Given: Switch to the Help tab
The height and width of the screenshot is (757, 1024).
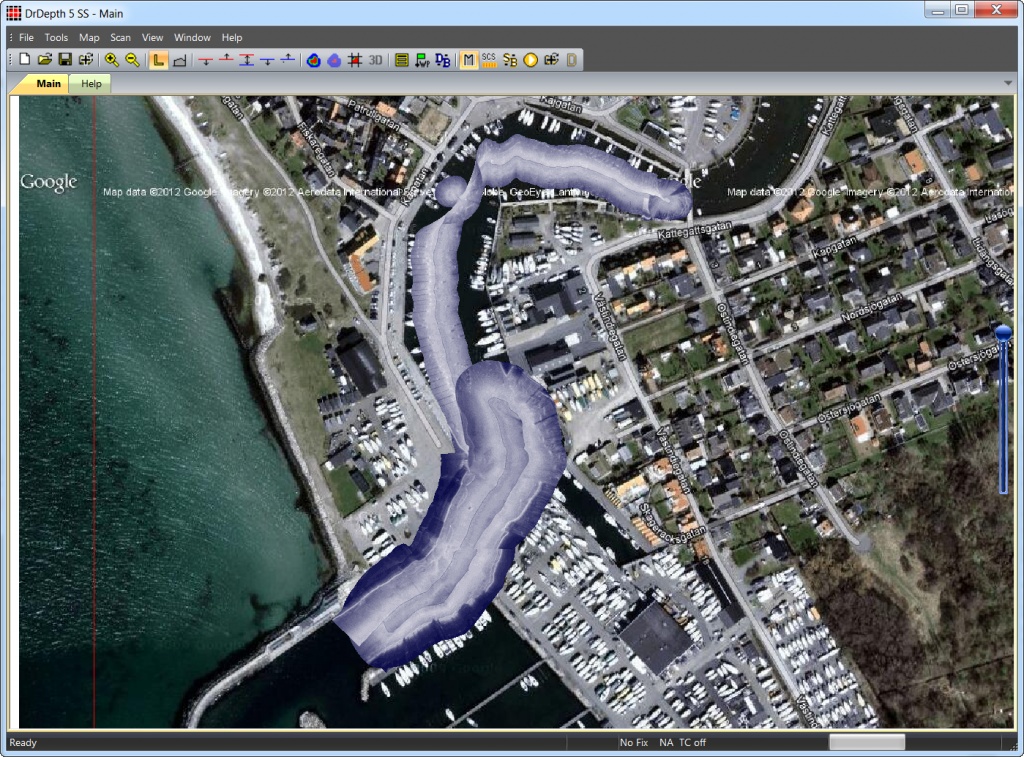Looking at the screenshot, I should tap(91, 84).
